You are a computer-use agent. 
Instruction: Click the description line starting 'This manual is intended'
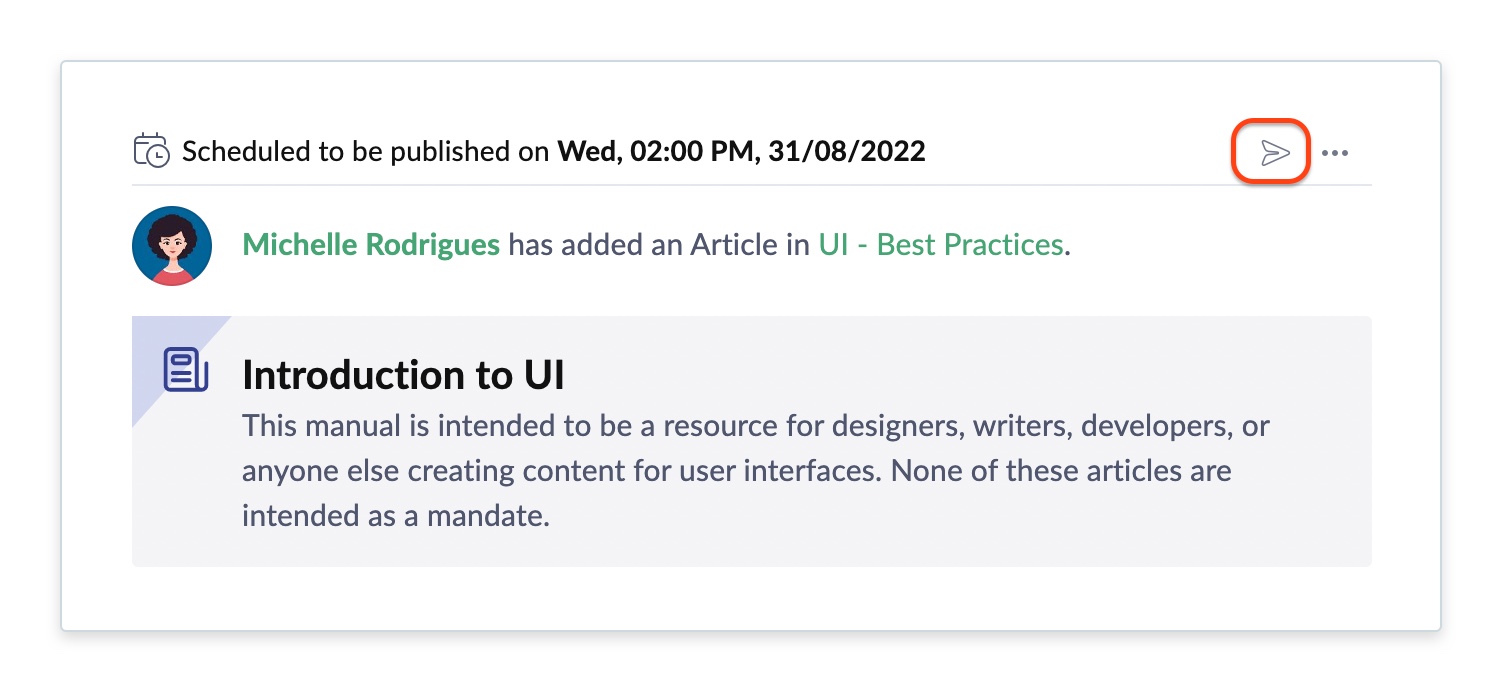(756, 426)
